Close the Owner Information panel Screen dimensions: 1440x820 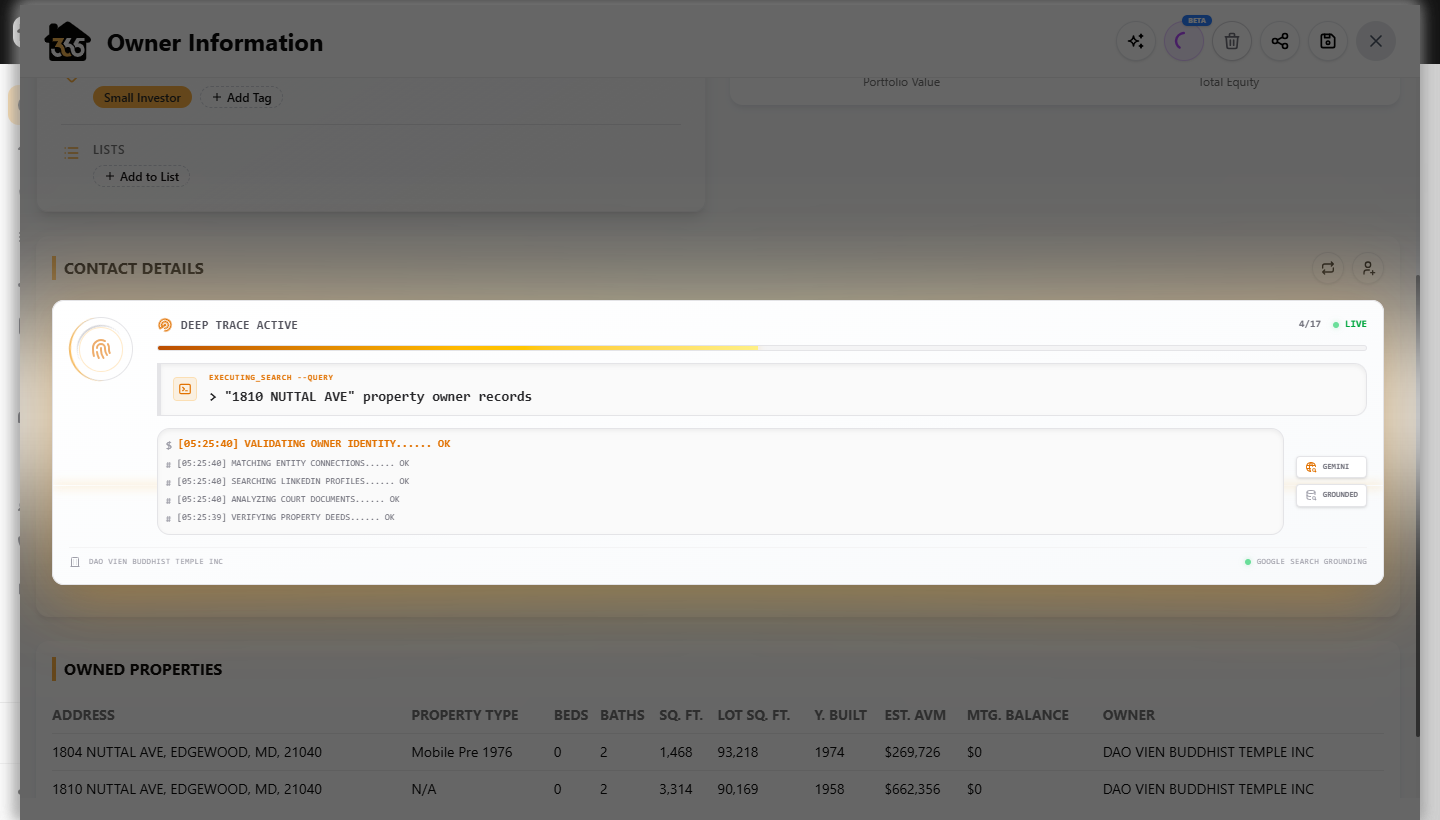click(1376, 41)
